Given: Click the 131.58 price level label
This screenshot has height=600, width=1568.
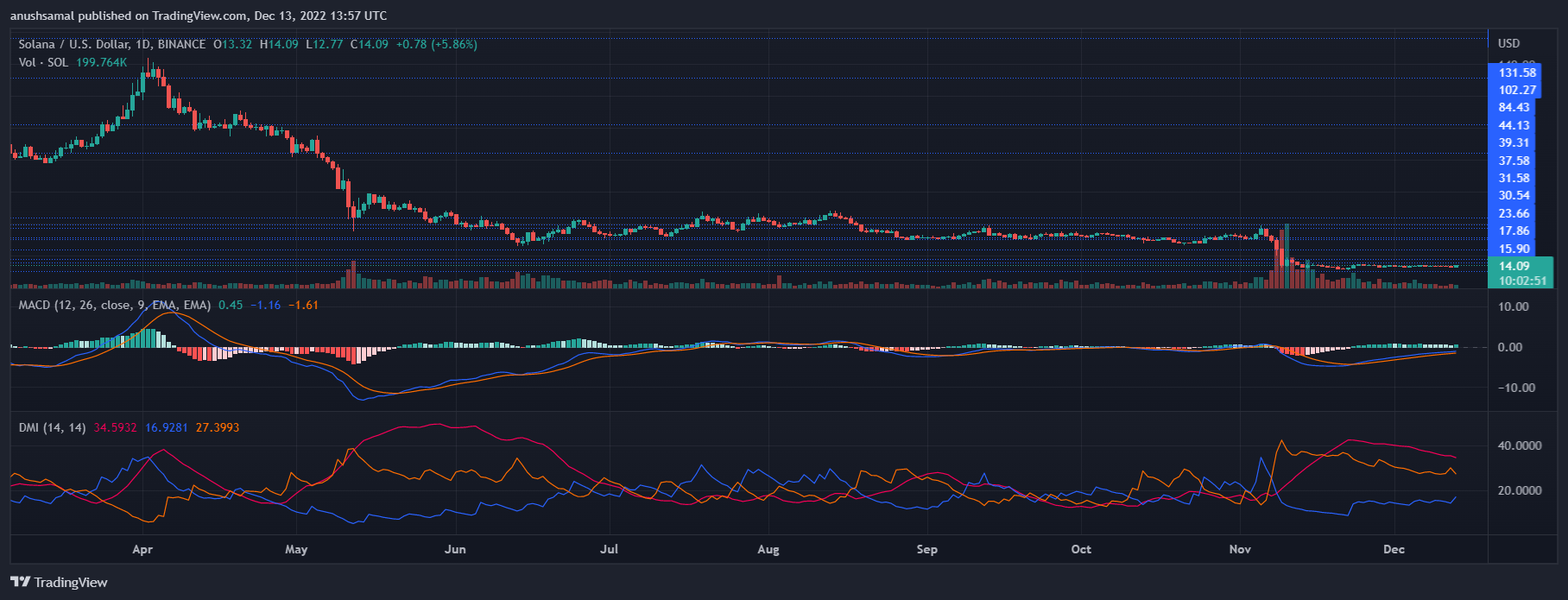Looking at the screenshot, I should (1516, 73).
